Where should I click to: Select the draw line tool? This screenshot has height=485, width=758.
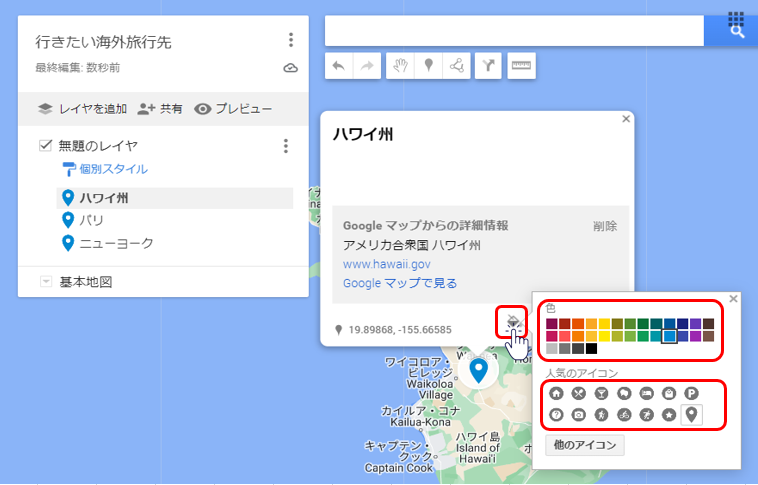(456, 66)
